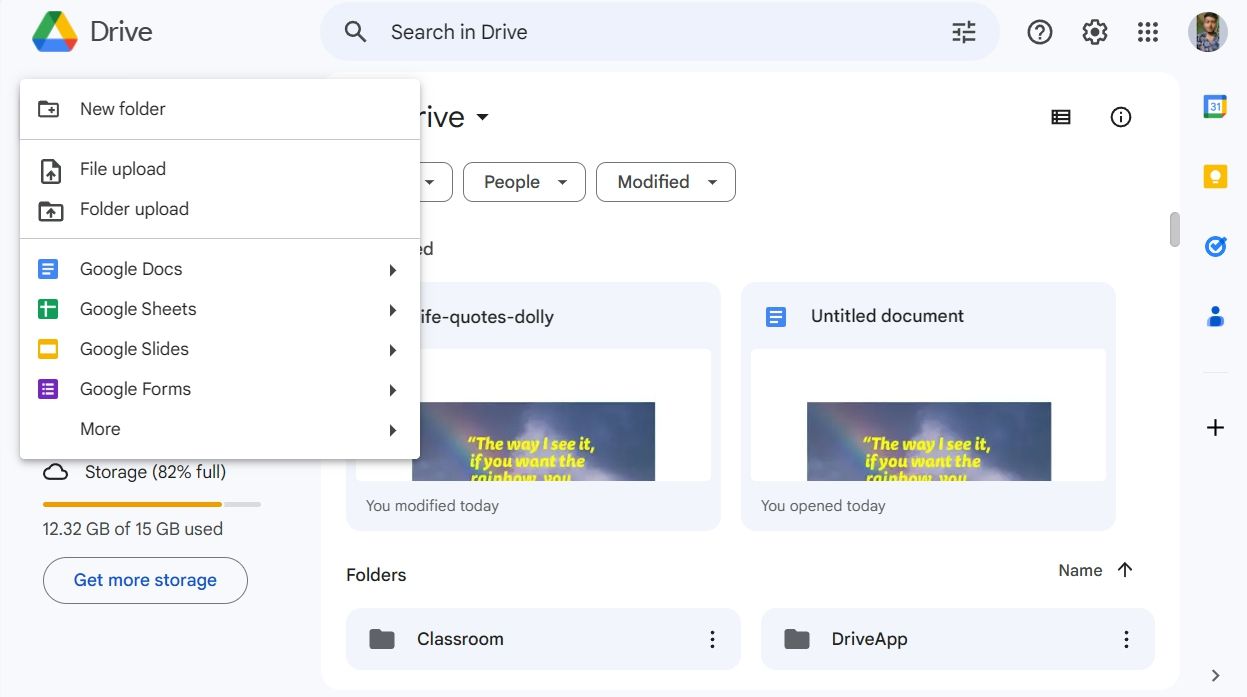Open advanced search options

click(x=963, y=31)
